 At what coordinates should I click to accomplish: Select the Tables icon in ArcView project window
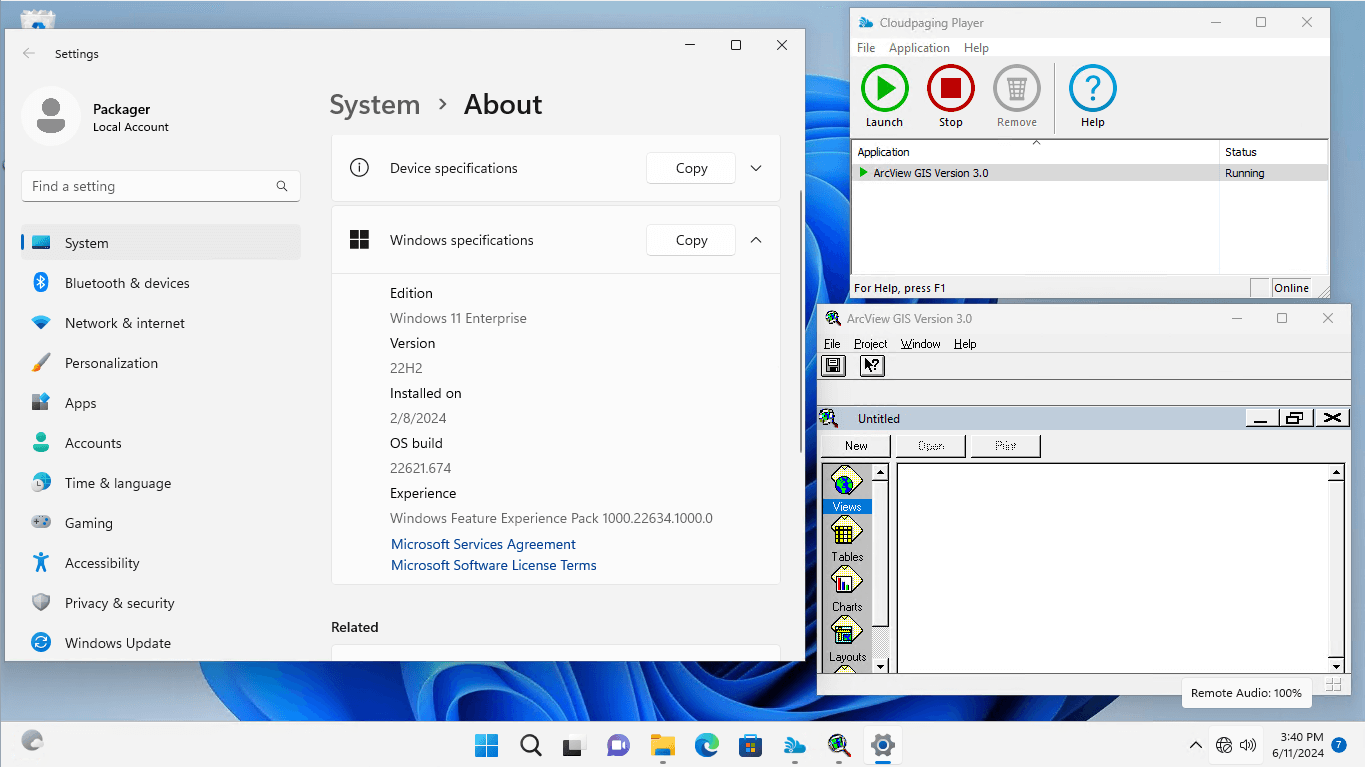(847, 538)
